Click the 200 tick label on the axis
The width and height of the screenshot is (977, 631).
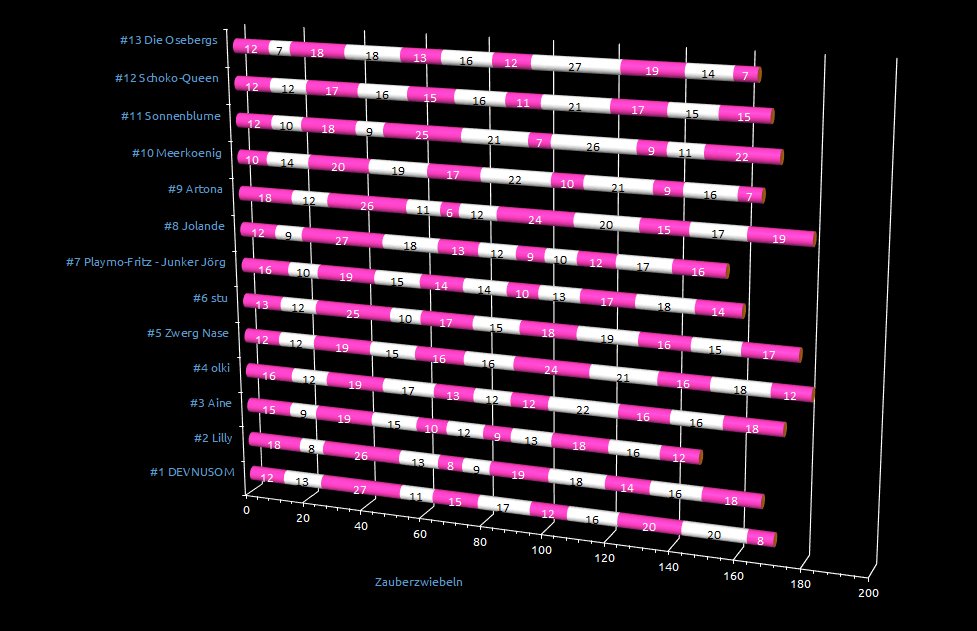pyautogui.click(x=868, y=593)
